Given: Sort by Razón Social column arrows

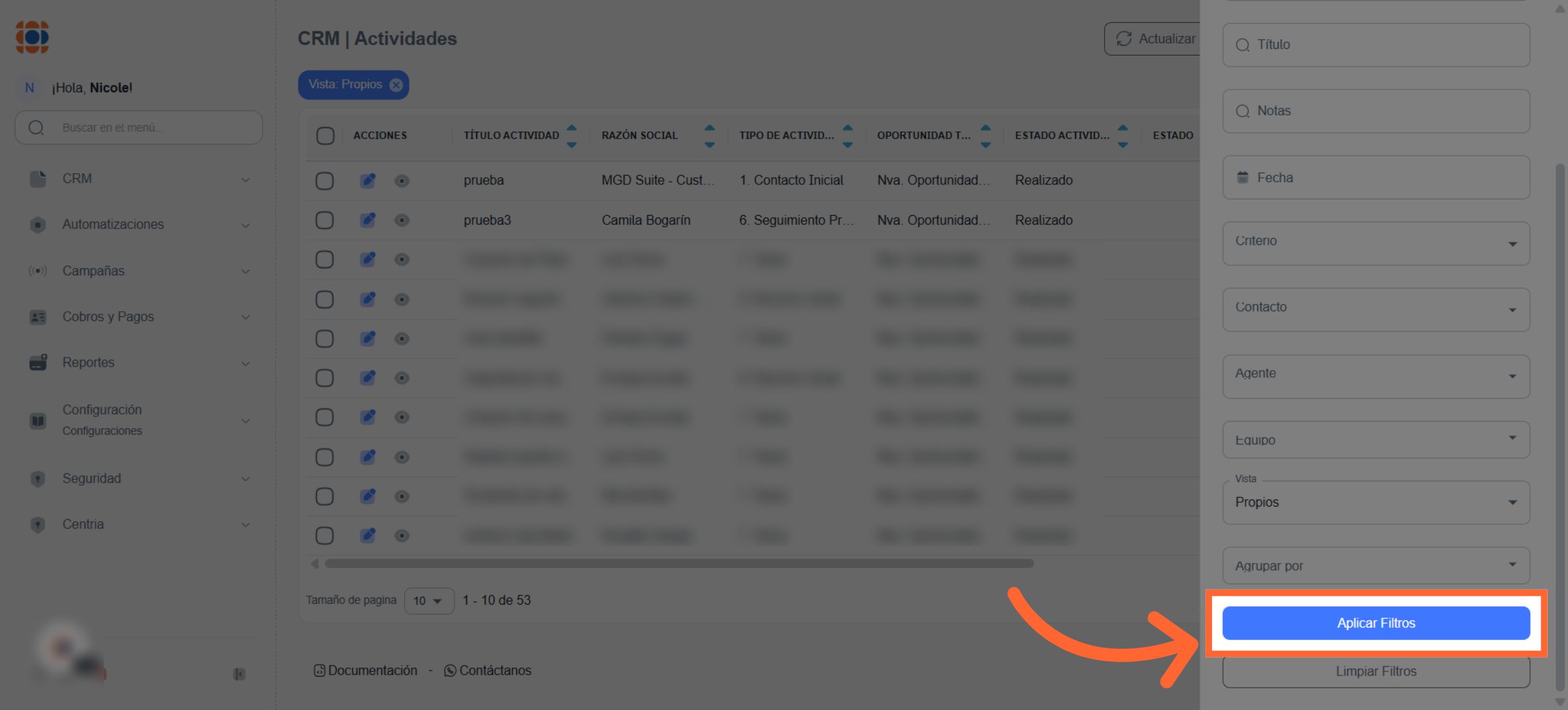Looking at the screenshot, I should tap(710, 135).
